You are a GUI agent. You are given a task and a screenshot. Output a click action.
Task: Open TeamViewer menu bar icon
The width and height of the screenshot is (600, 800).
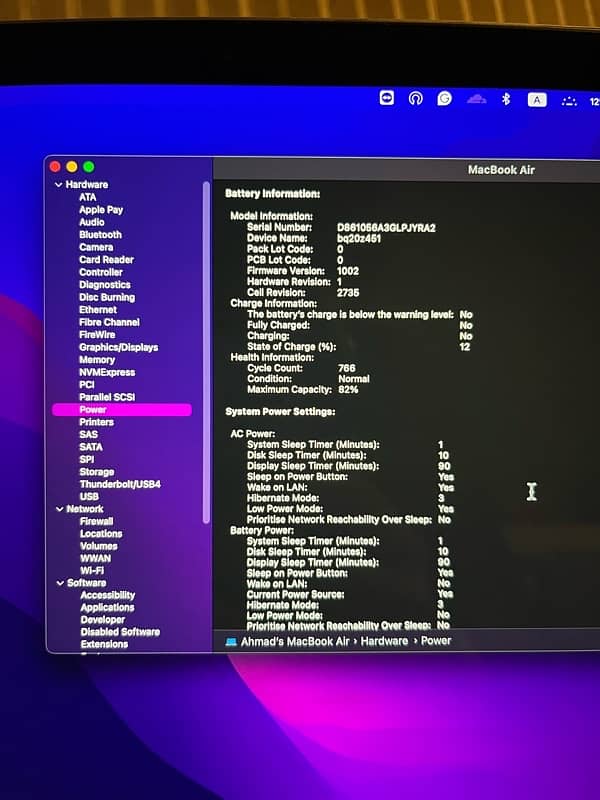387,97
